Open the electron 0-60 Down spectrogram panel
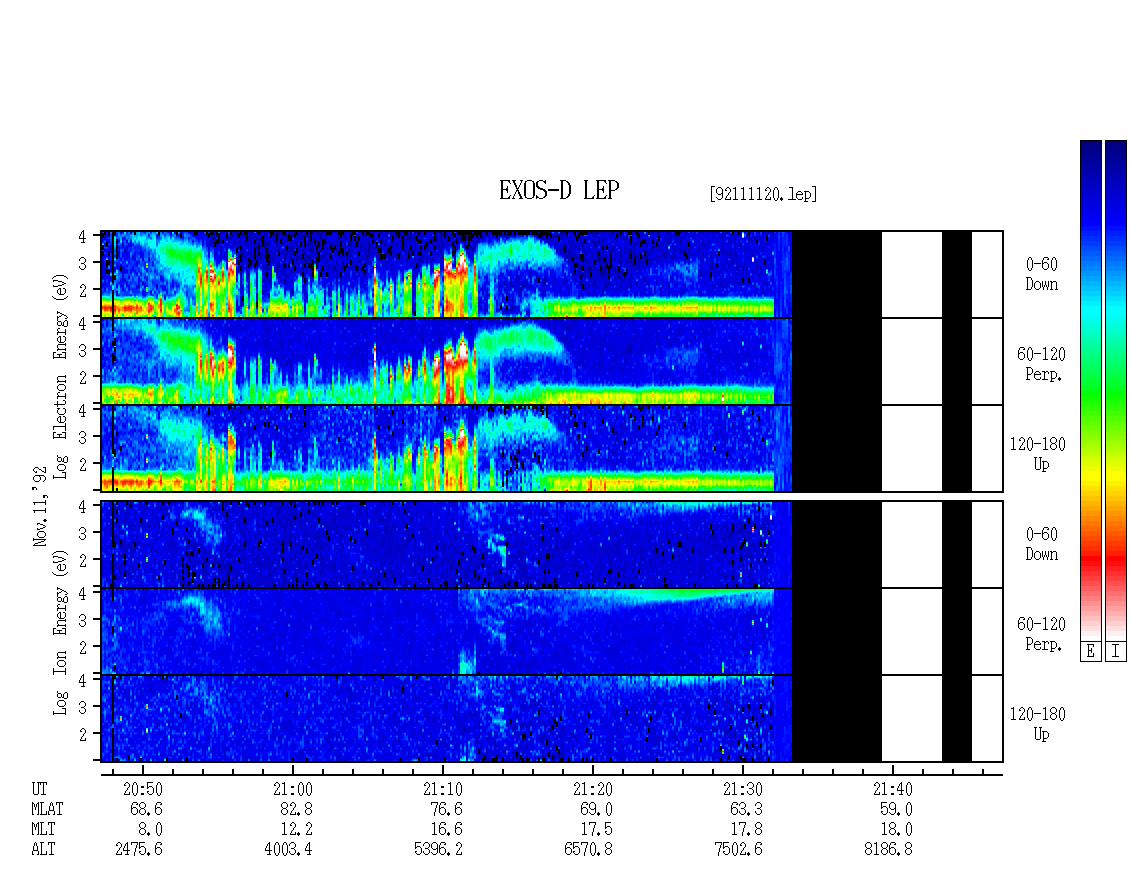The image size is (1130, 875). (x=552, y=274)
